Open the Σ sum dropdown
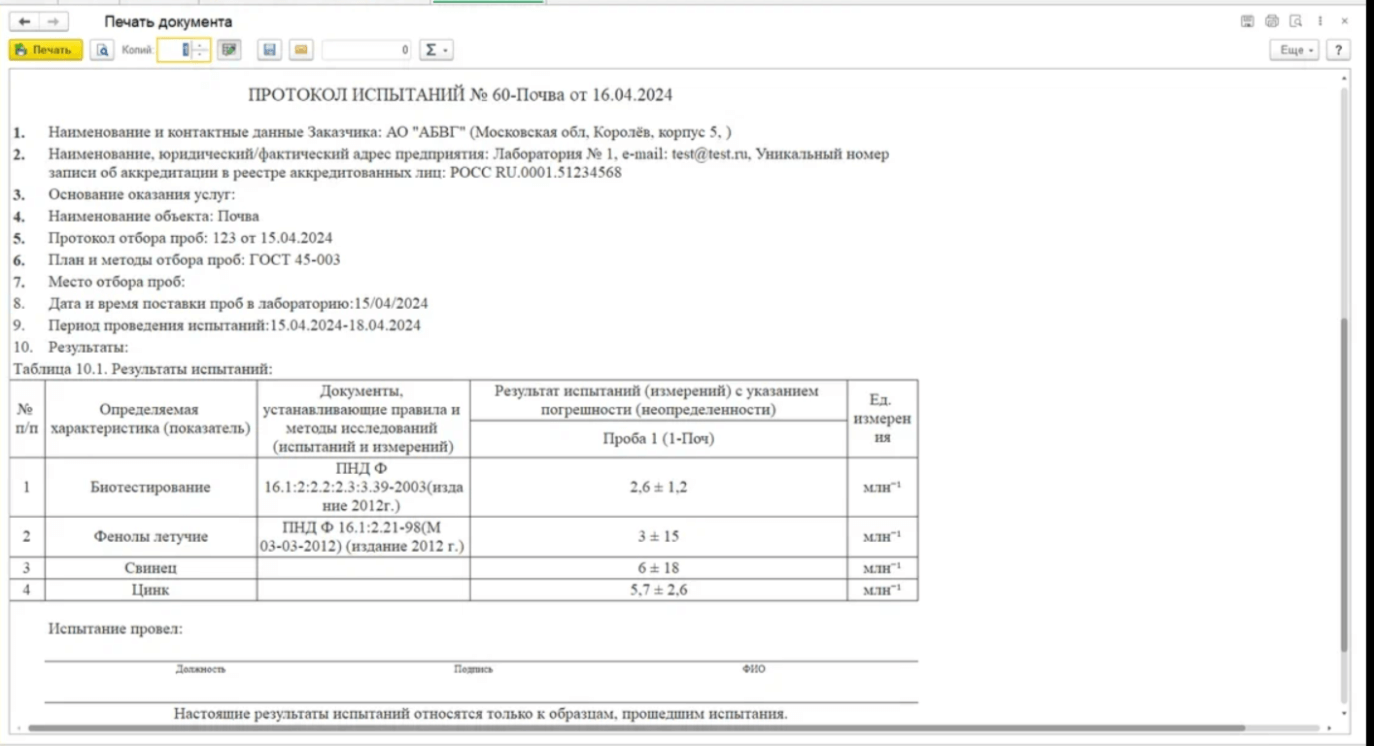 point(434,50)
